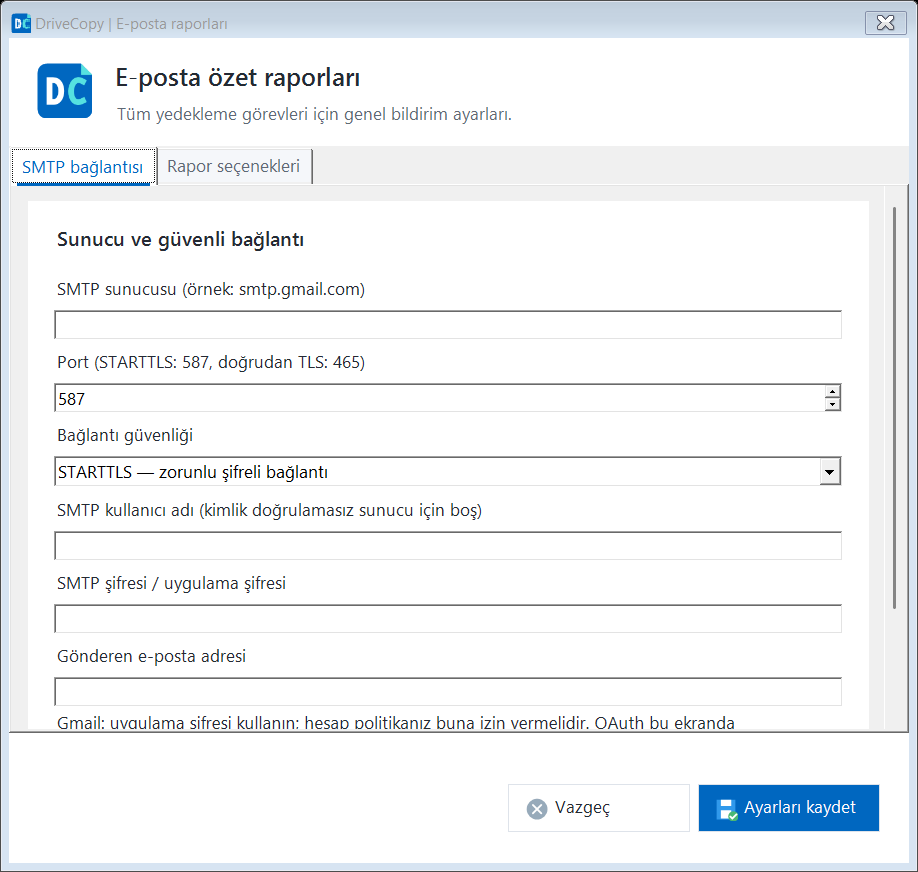
Task: Click the Gönderen e-posta adresi field
Action: click(448, 692)
